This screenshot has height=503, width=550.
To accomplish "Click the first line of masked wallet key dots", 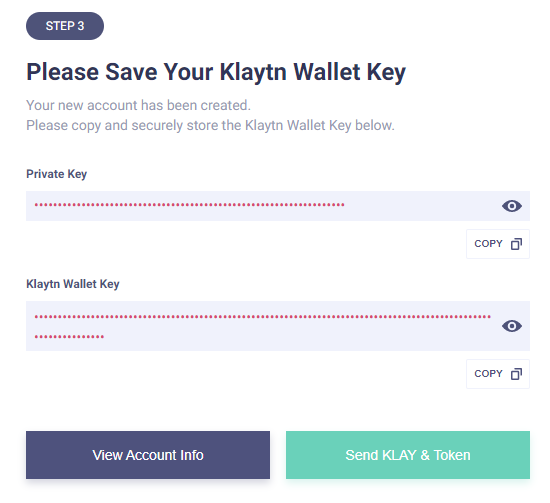I will pos(263,317).
